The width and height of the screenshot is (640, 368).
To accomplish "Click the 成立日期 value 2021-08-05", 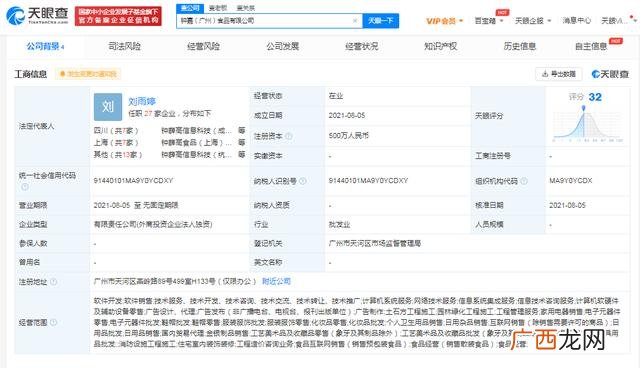I will pos(347,115).
